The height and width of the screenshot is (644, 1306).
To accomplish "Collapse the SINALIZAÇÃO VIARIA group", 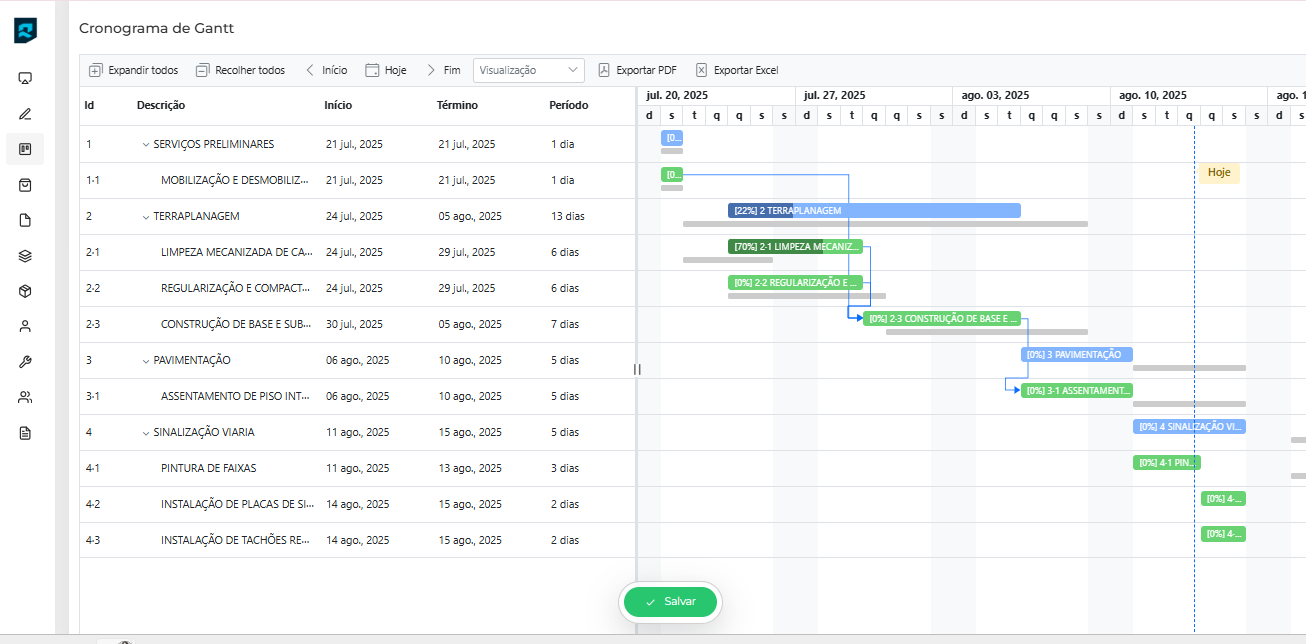I will pyautogui.click(x=145, y=432).
